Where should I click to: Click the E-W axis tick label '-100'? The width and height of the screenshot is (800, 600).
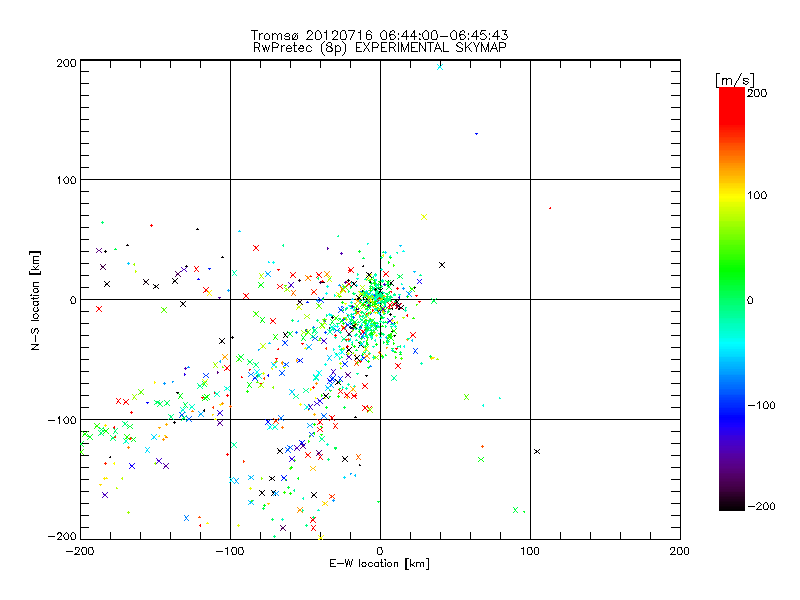(230, 551)
